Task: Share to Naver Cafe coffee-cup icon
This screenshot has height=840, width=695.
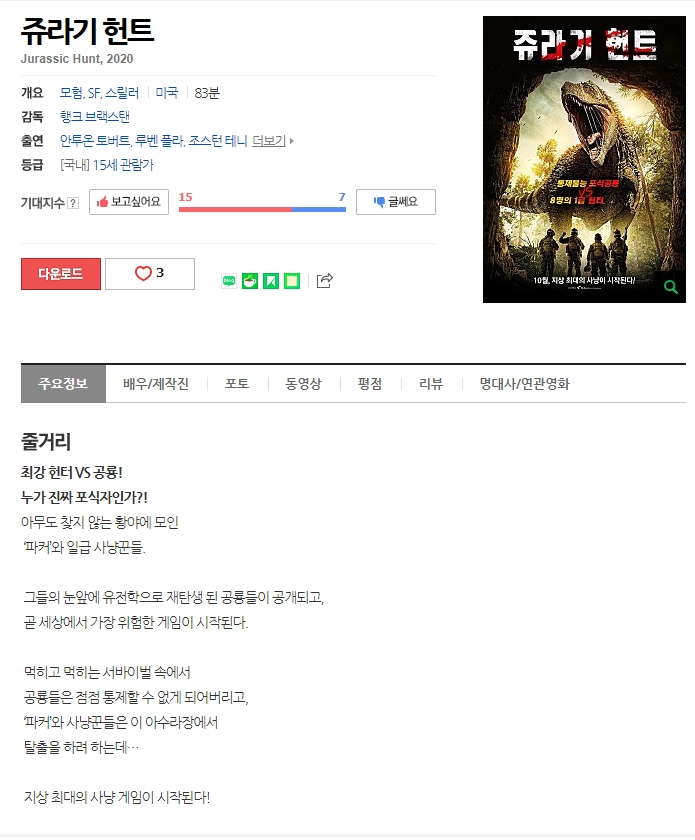Action: click(x=250, y=281)
